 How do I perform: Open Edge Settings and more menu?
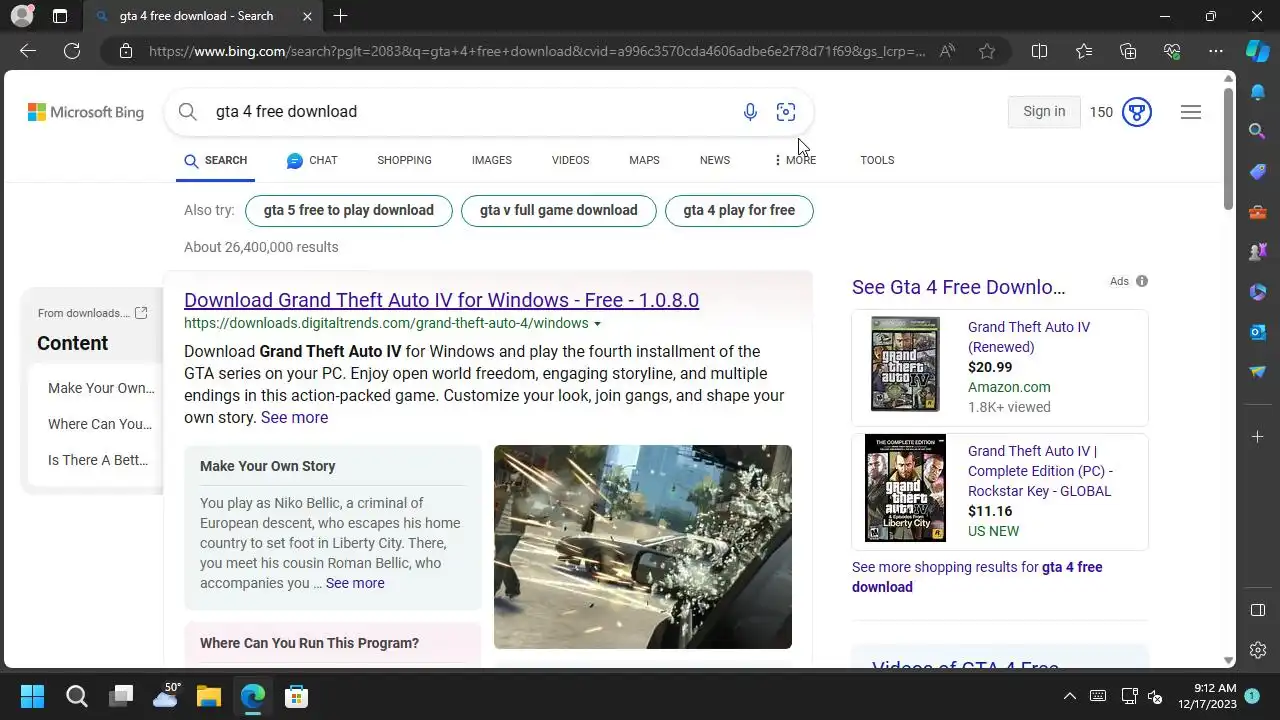click(1216, 51)
